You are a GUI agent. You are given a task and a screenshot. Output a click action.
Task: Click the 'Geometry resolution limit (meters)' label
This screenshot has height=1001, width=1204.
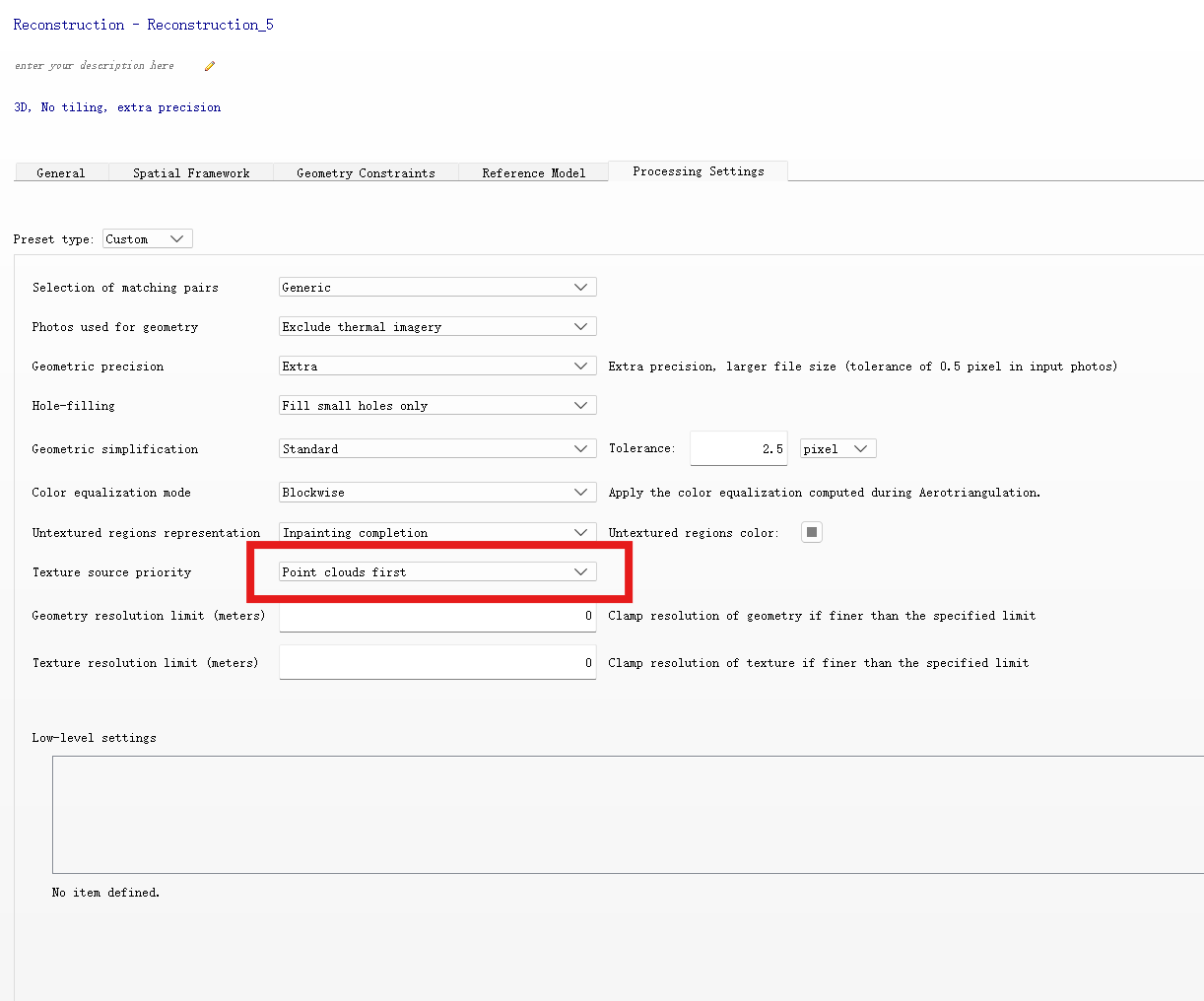click(x=149, y=616)
